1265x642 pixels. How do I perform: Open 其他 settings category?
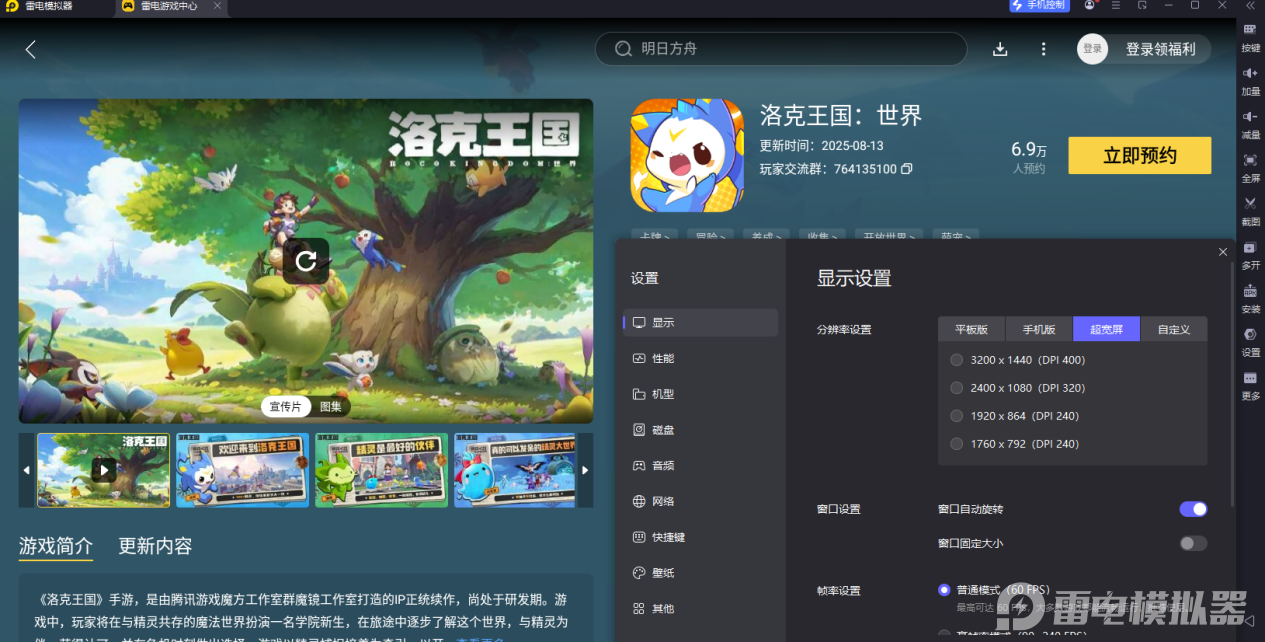pos(700,608)
